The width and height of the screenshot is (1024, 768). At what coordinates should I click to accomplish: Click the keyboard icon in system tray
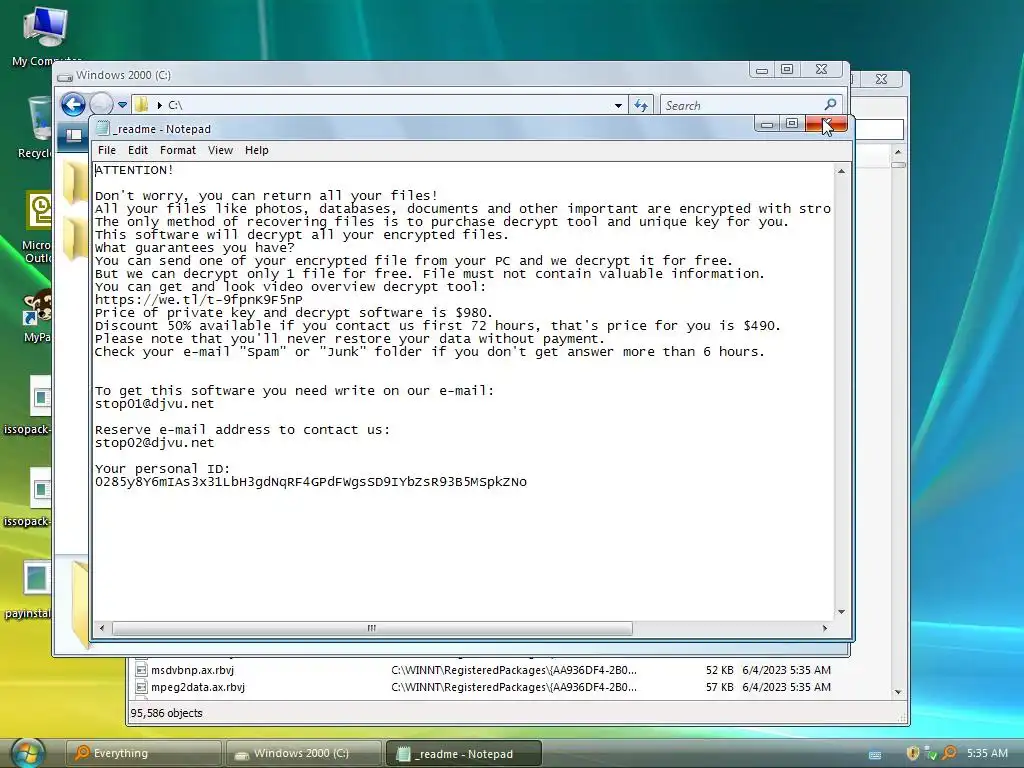point(875,755)
